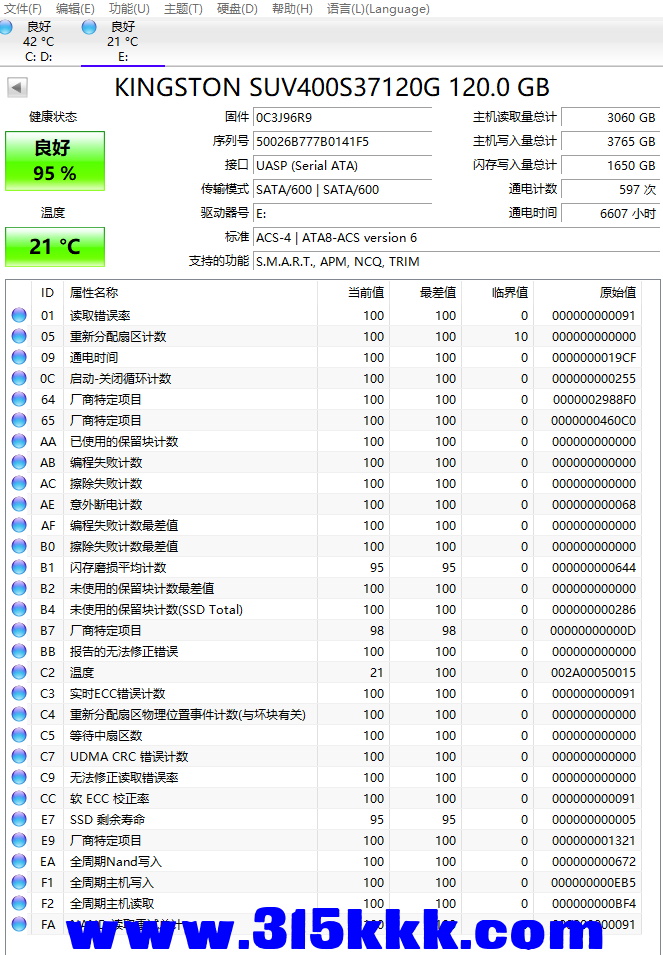Click the NAND writes value 1650 GB
The image size is (663, 955).
point(610,166)
